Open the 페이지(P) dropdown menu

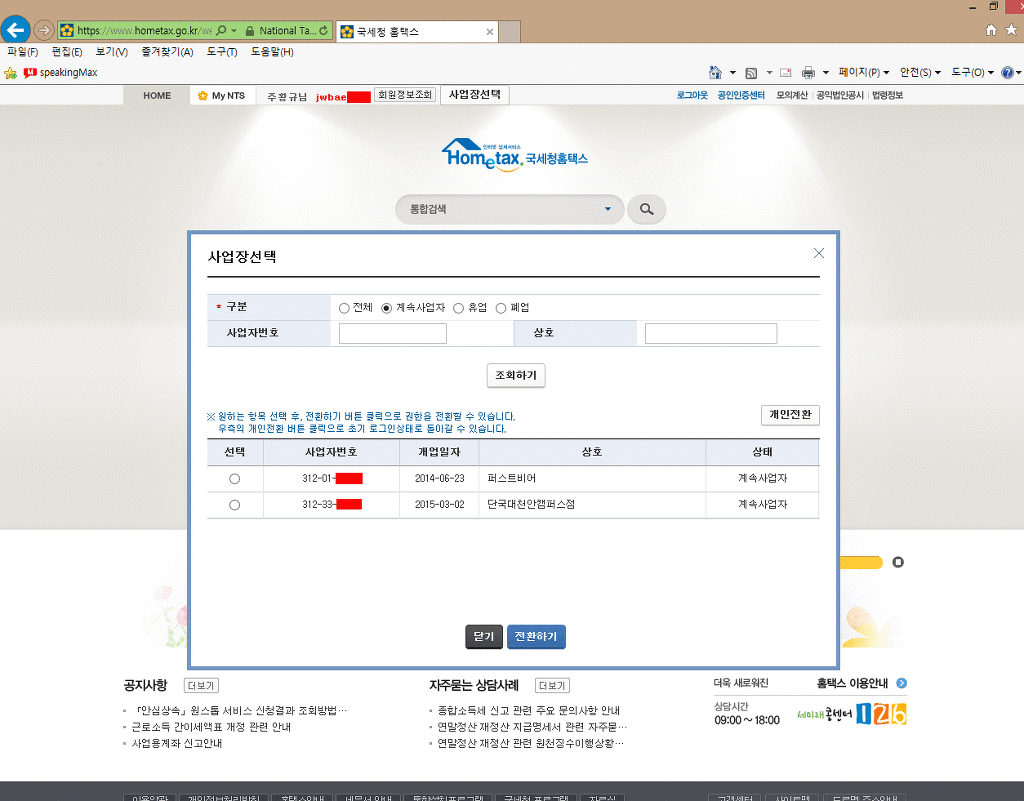tap(863, 72)
